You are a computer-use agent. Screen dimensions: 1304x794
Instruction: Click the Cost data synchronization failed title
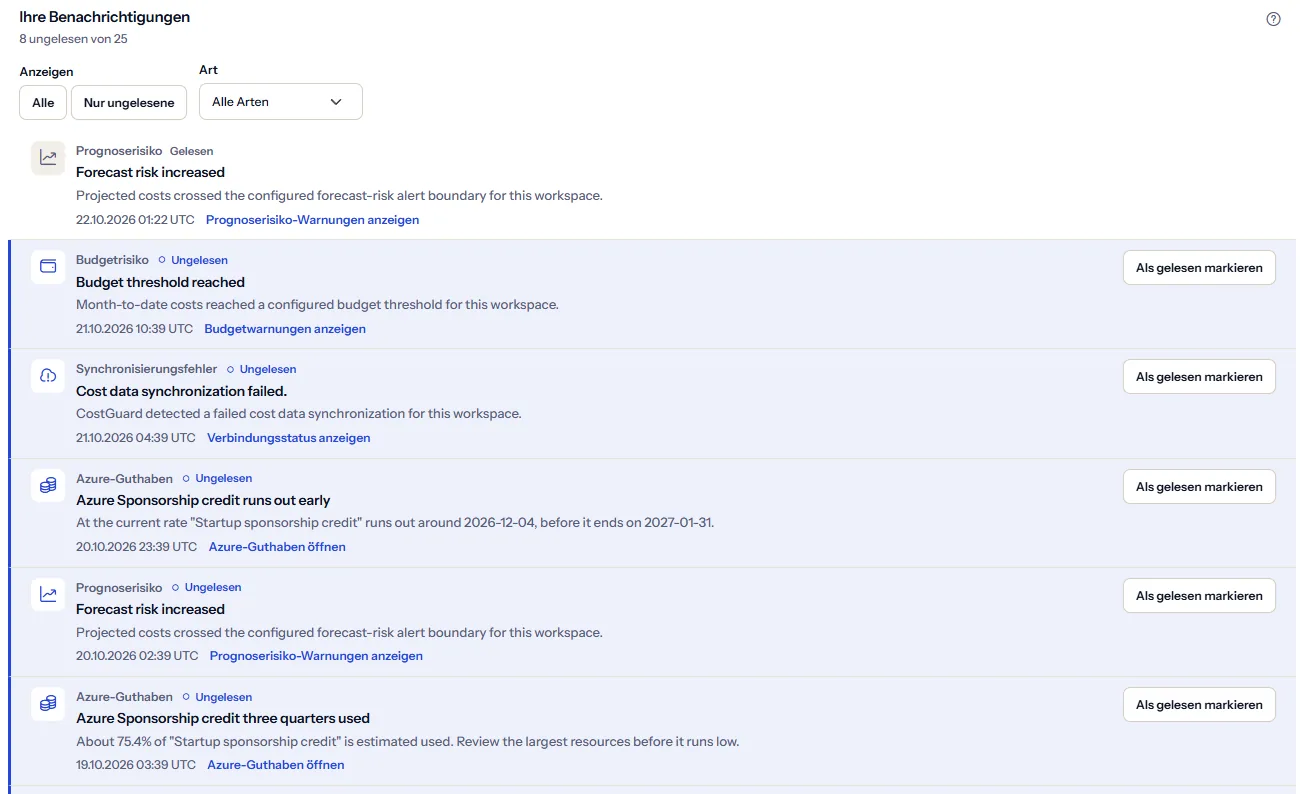point(181,391)
